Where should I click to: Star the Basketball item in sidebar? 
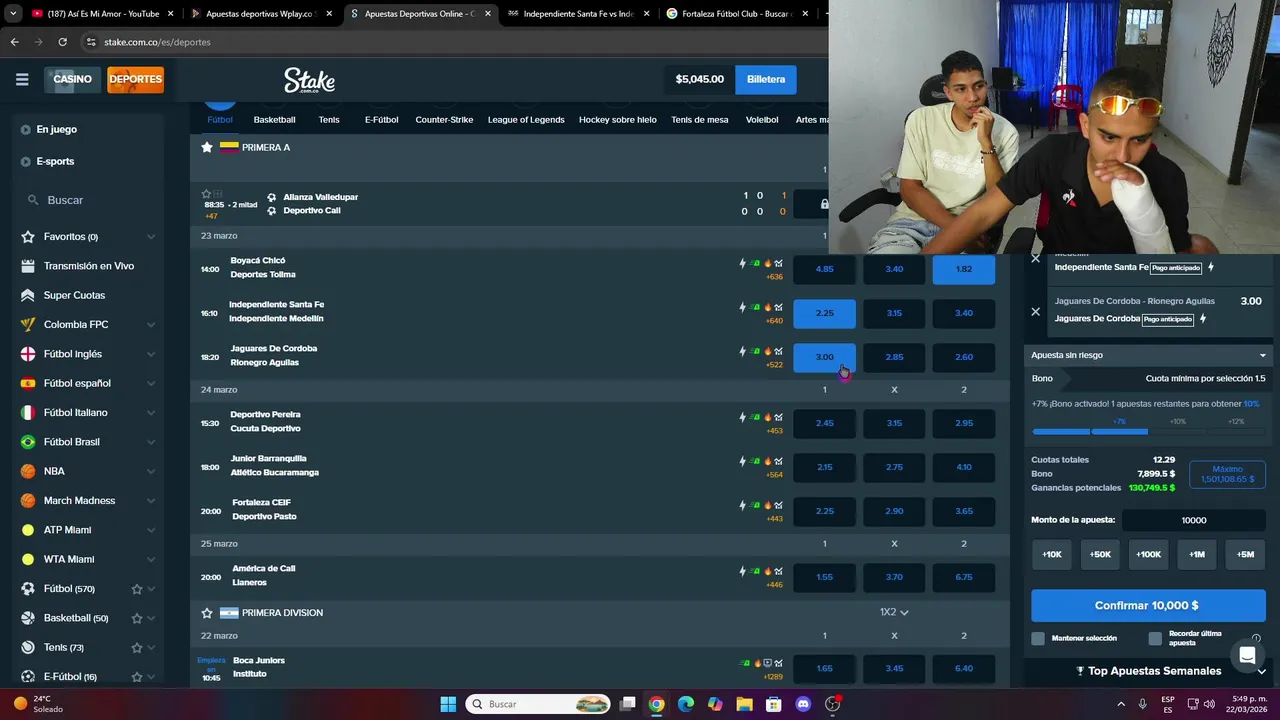pos(137,618)
